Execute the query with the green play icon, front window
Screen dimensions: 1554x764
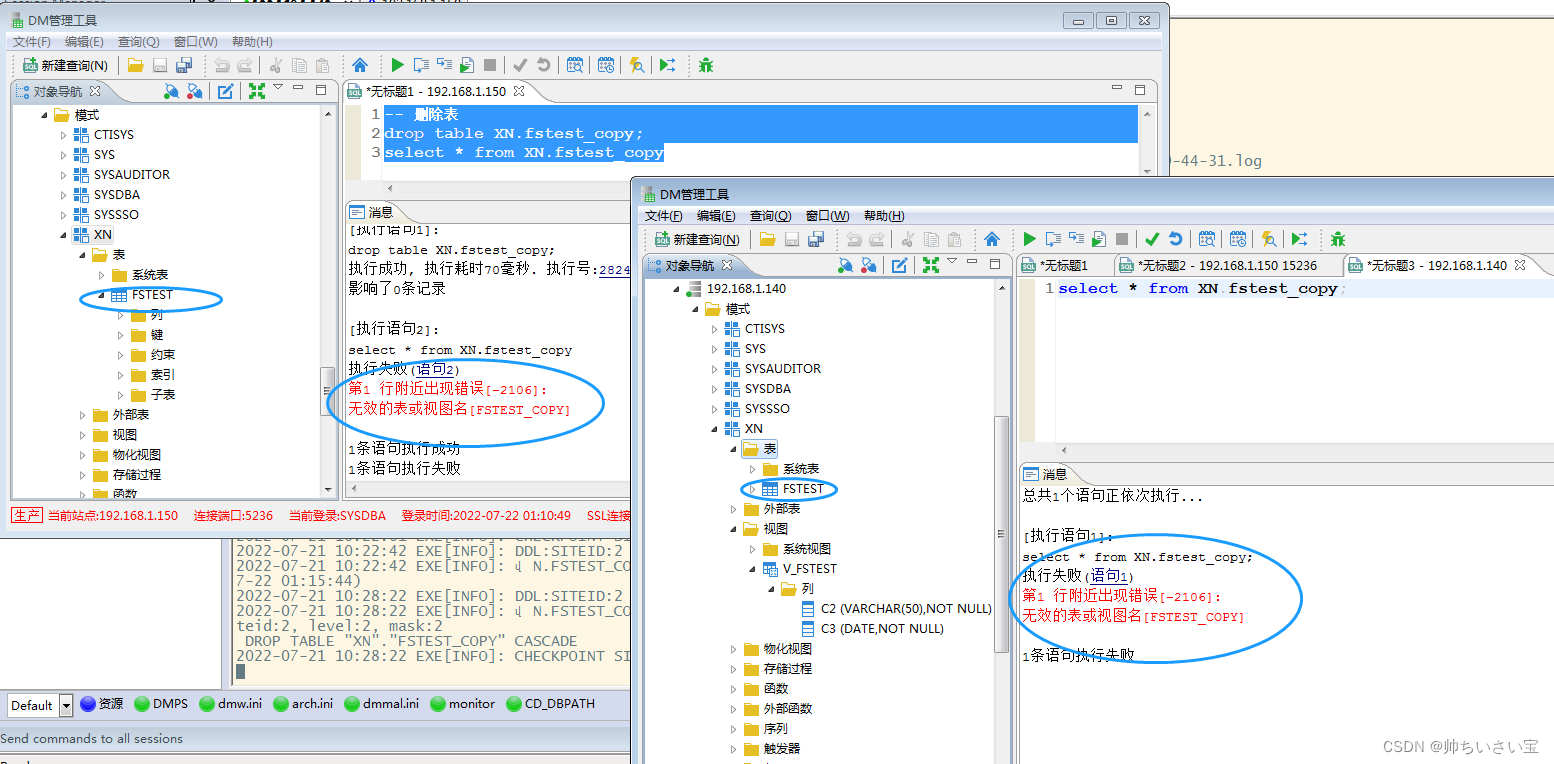pos(1029,239)
